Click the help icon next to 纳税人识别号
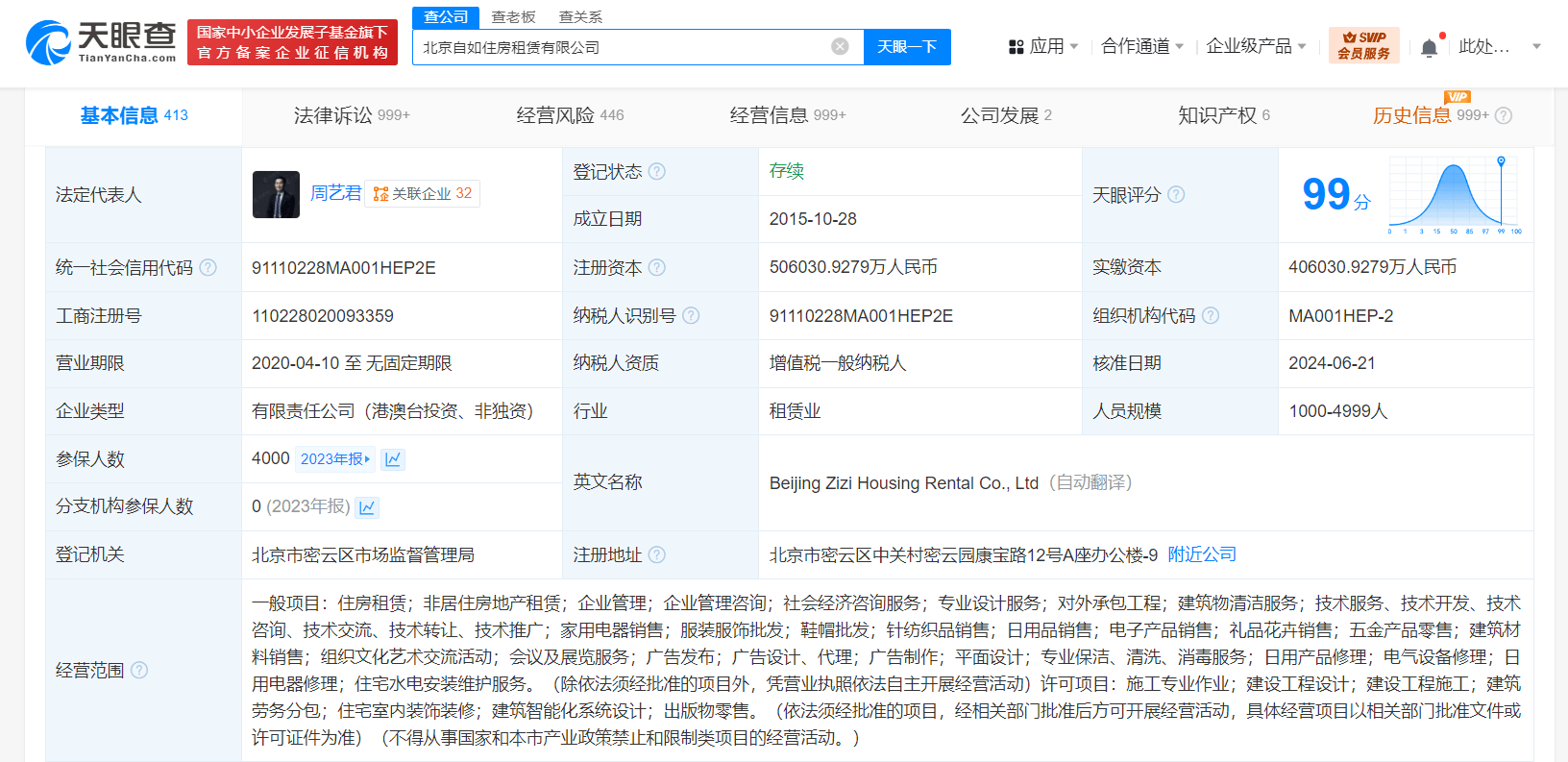The height and width of the screenshot is (762, 1568). 691,315
